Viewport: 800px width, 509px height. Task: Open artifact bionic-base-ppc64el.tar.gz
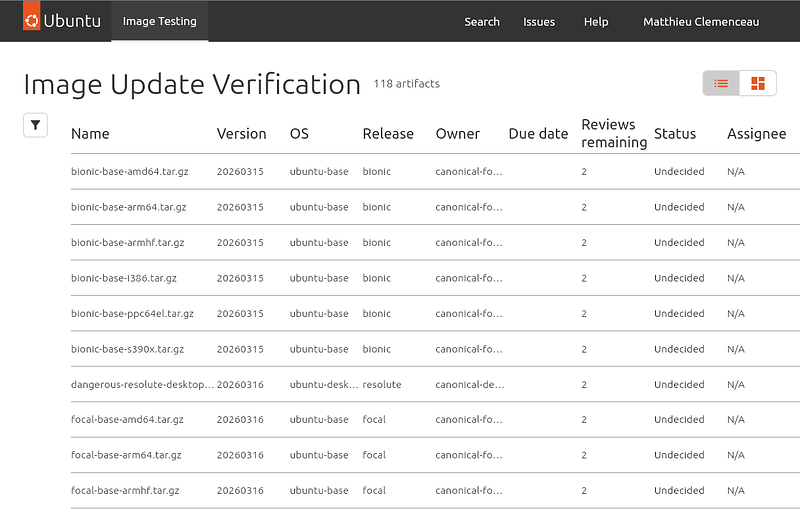(132, 313)
